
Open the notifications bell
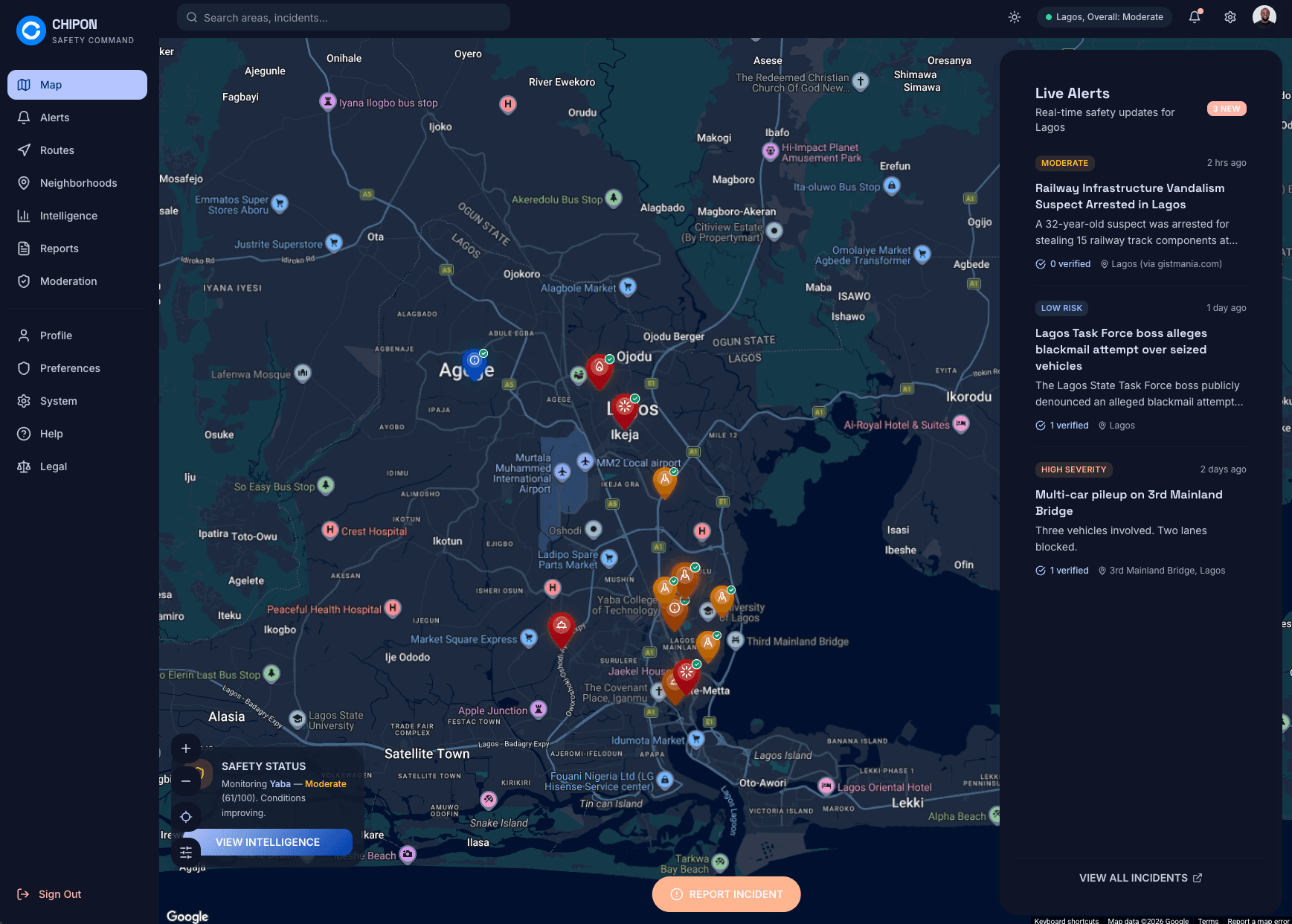1195,16
